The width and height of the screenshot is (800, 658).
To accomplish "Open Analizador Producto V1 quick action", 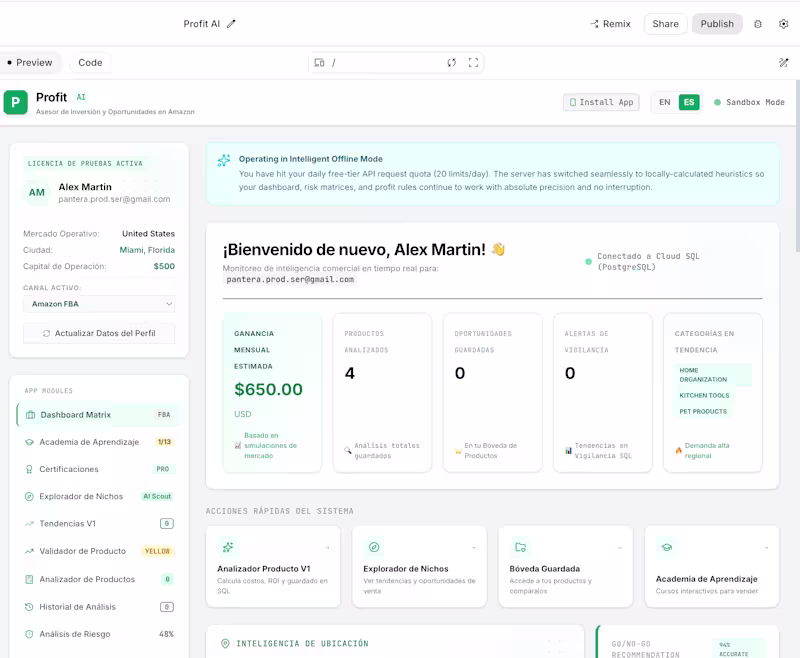I will 273,567.
